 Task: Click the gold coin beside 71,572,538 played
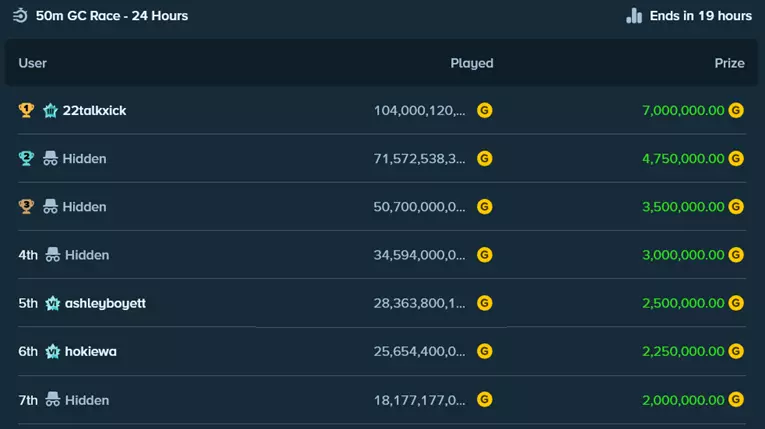point(484,159)
